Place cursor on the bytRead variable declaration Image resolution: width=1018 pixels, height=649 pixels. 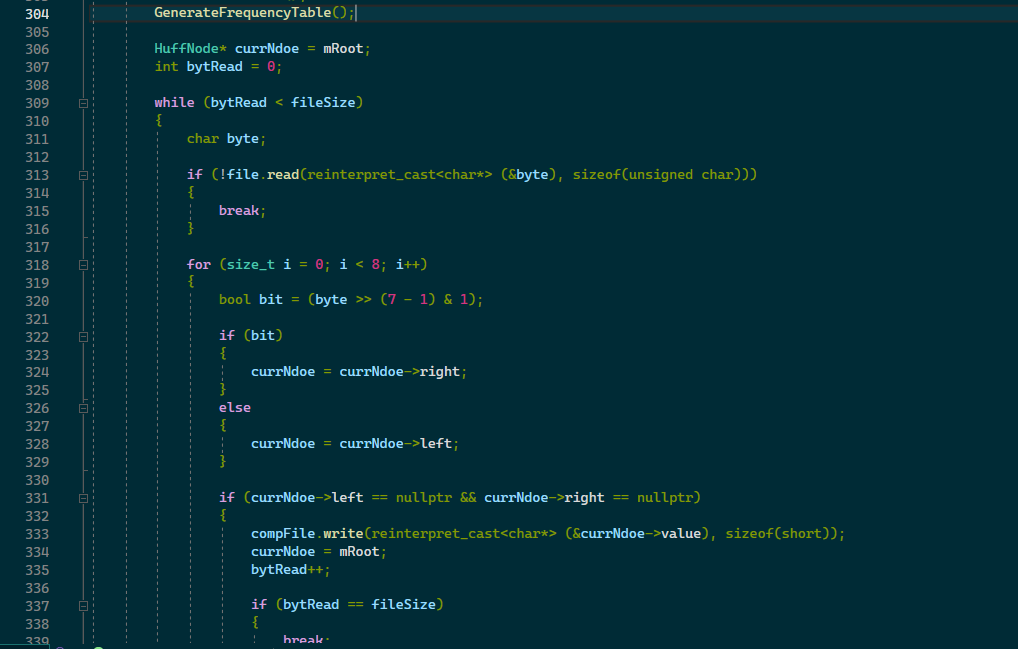click(x=213, y=66)
